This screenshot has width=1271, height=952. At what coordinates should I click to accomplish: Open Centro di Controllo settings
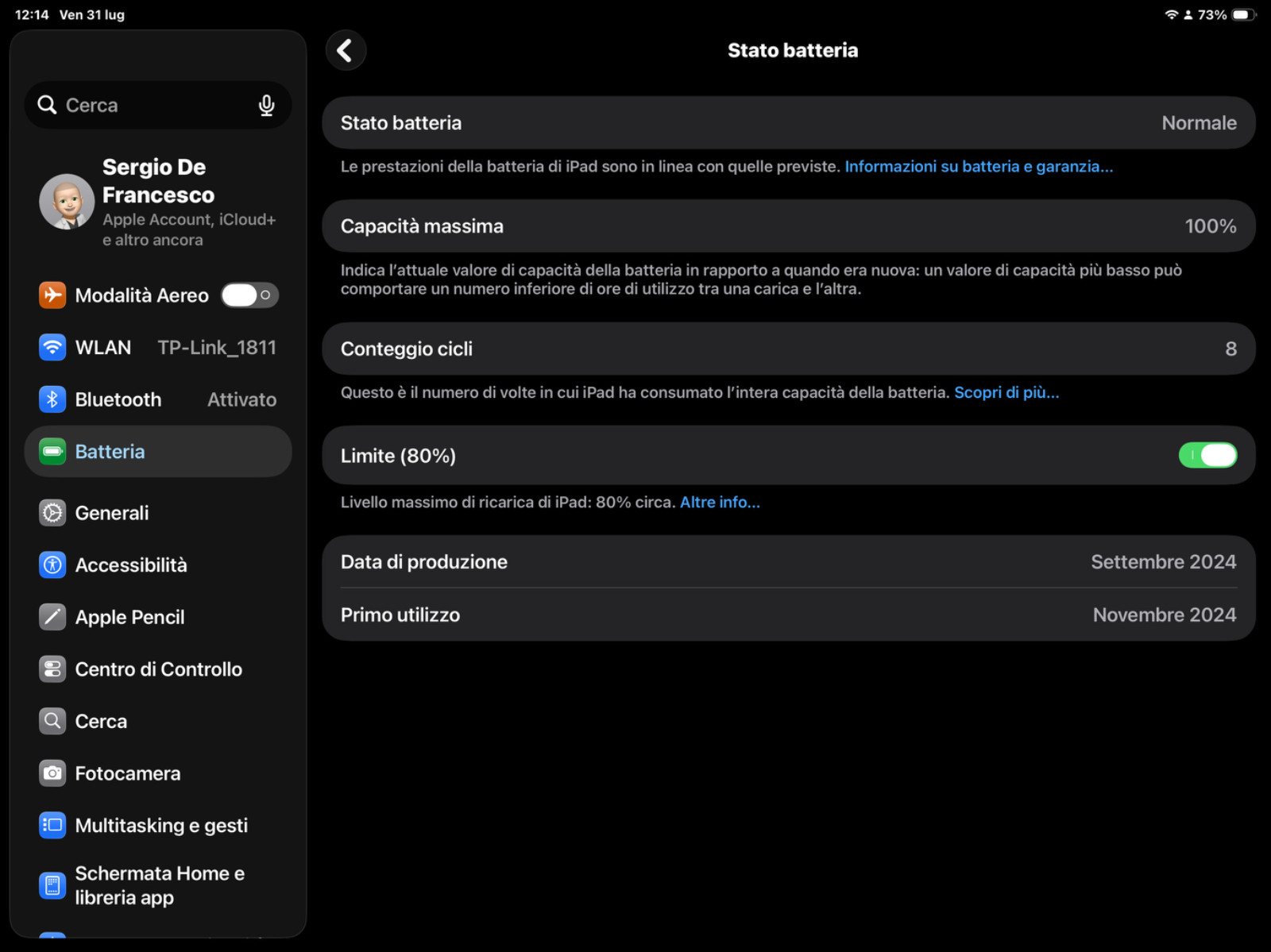158,669
